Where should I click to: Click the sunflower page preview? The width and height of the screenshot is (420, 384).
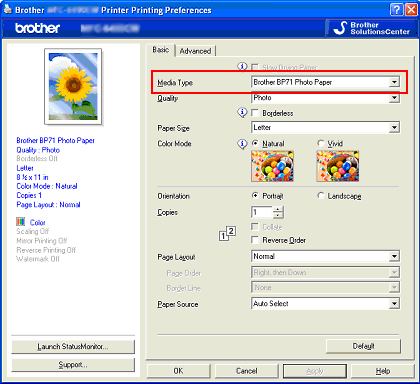click(x=73, y=86)
